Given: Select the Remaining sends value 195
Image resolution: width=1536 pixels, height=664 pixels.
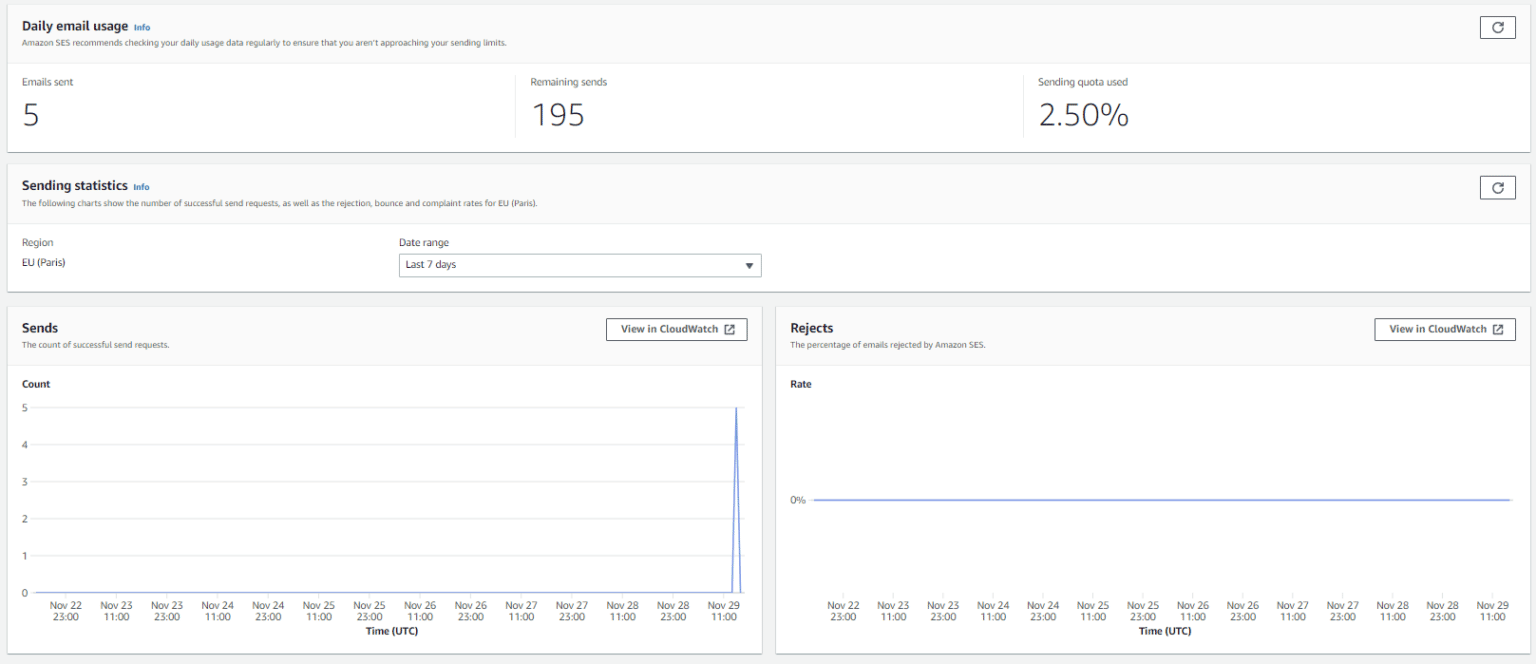Looking at the screenshot, I should (x=557, y=116).
